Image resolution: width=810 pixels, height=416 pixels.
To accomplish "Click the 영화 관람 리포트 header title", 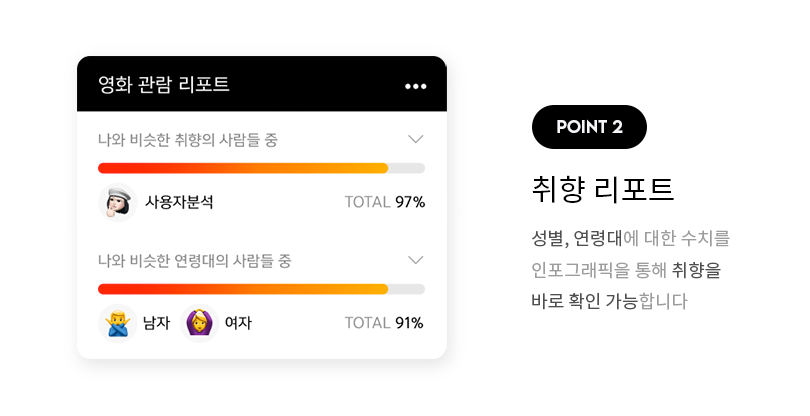I will point(164,84).
